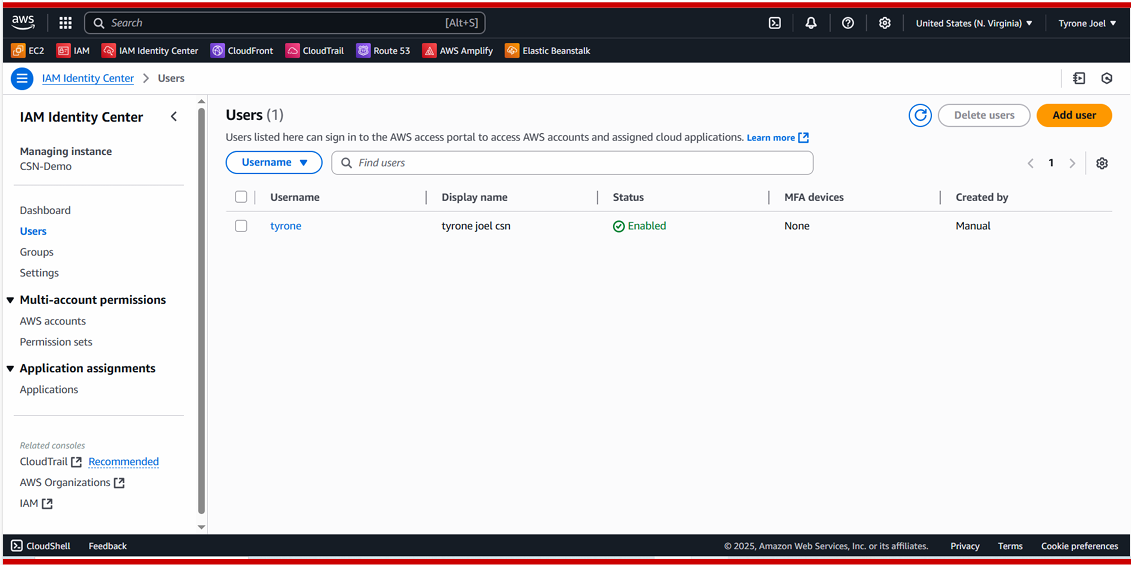Open the tyrone username link
Screen dimensions: 1131x565
point(285,226)
